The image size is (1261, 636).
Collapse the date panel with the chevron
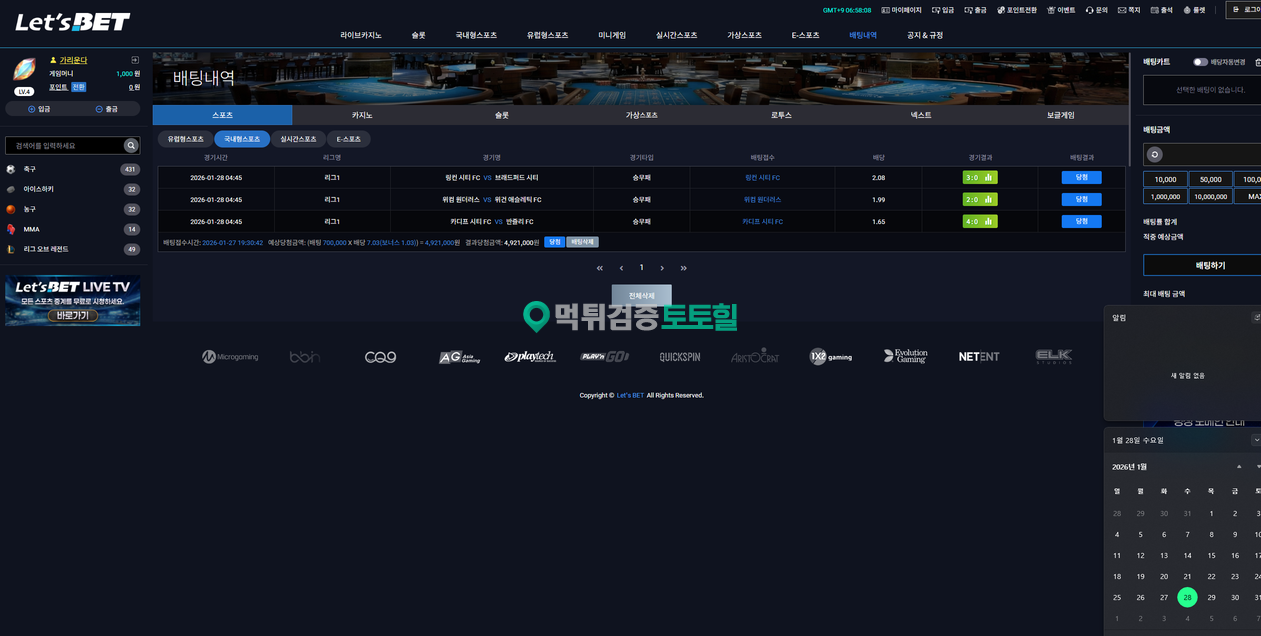pos(1255,440)
